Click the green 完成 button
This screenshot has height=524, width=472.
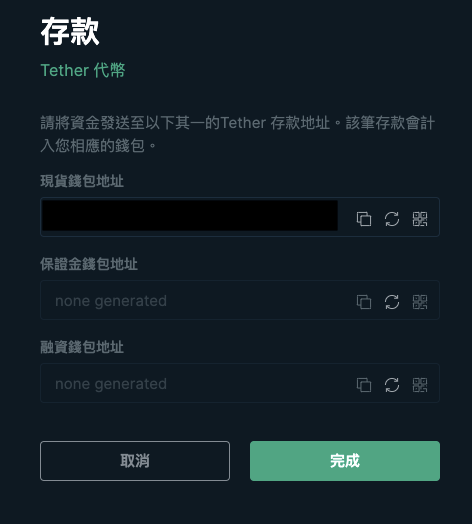point(345,461)
